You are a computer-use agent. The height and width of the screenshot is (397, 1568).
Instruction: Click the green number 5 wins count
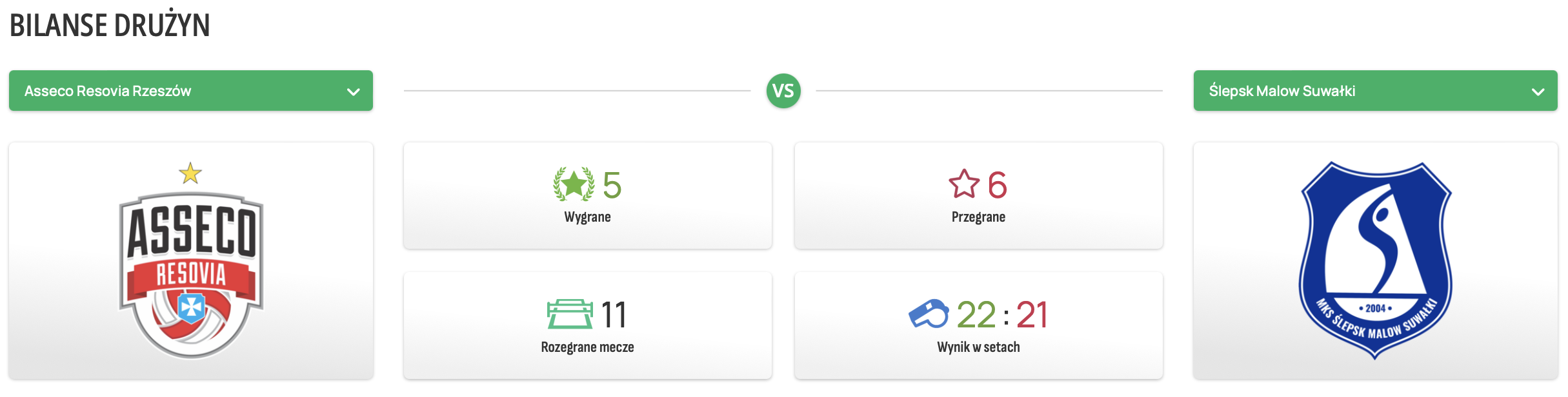click(x=612, y=186)
